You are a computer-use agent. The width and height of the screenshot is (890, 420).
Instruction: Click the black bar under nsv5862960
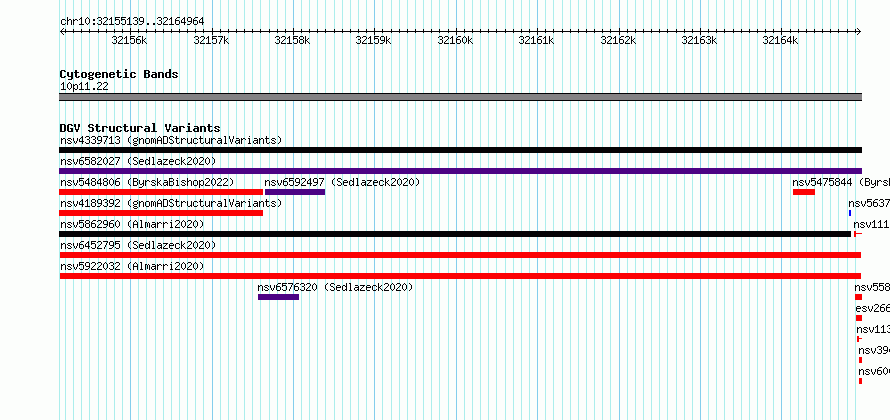[455, 234]
